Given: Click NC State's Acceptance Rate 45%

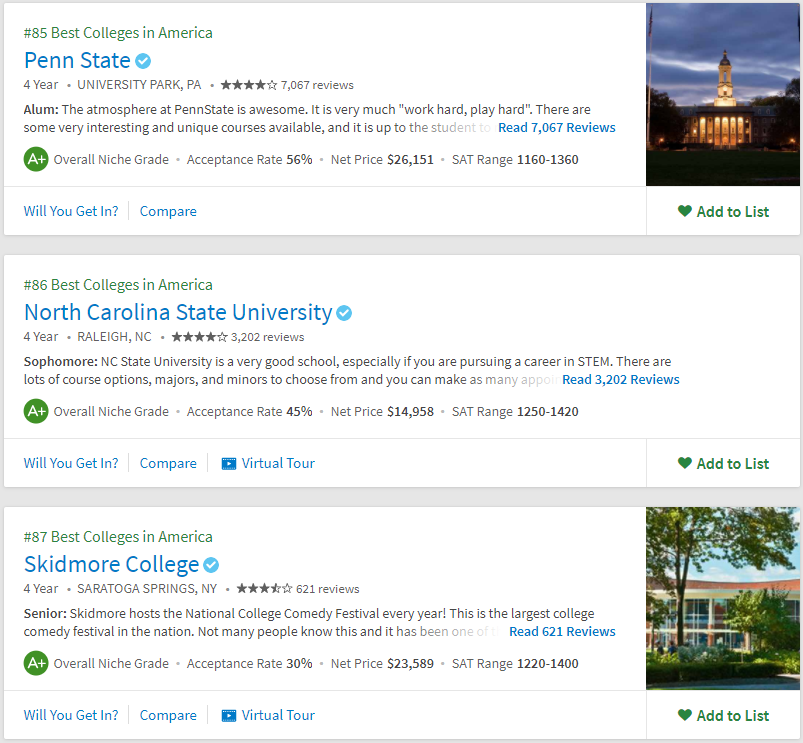Looking at the screenshot, I should (249, 412).
